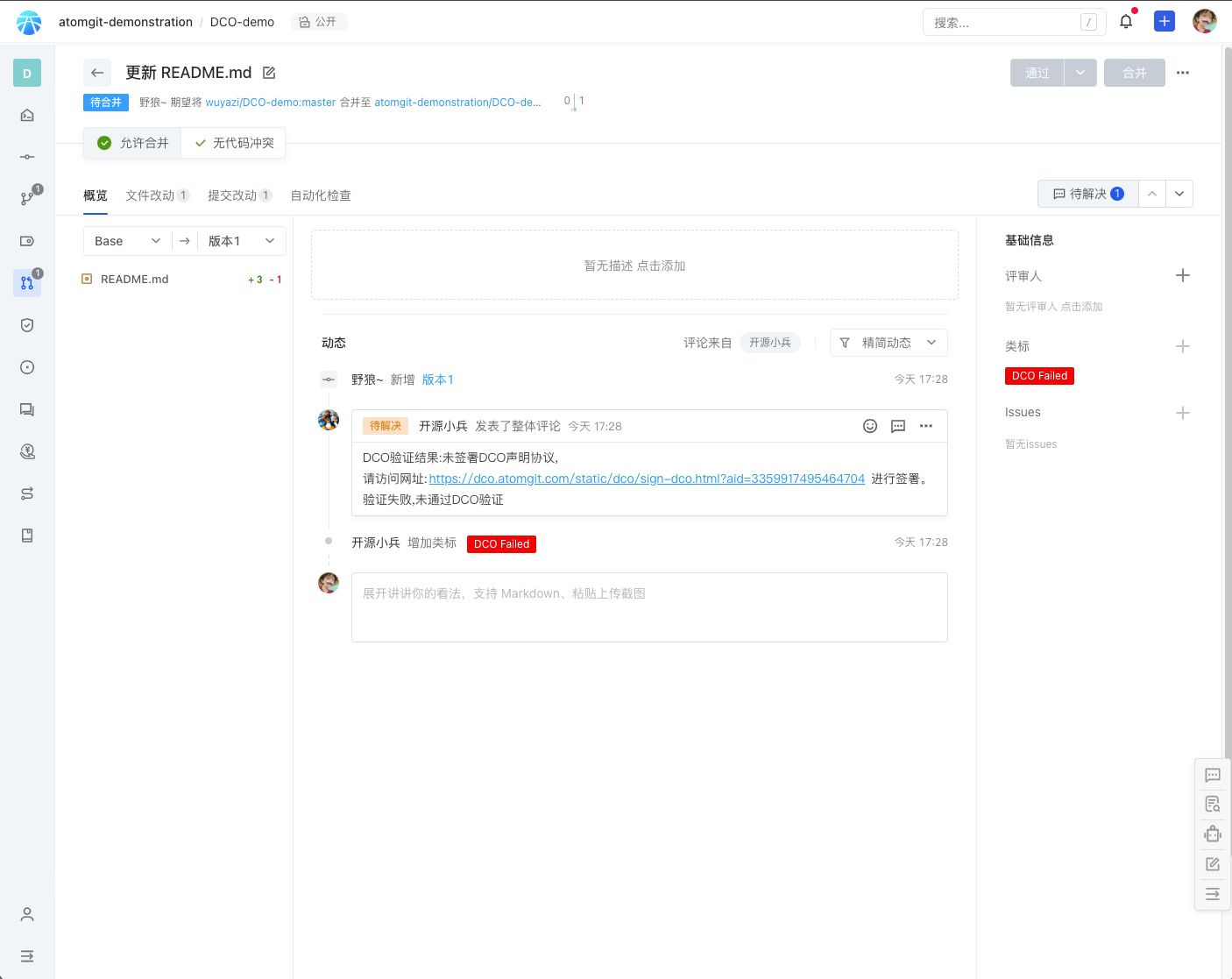Expand the Base version dropdown

tap(128, 241)
